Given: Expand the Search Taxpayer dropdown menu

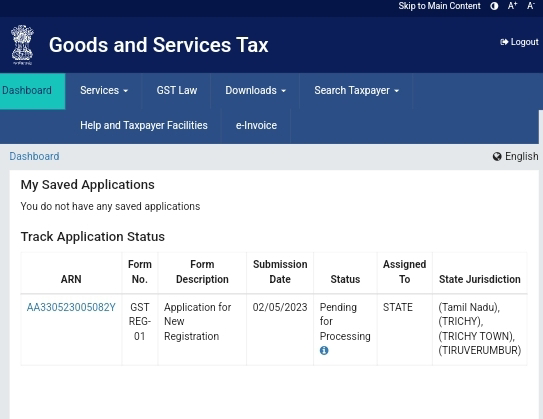Looking at the screenshot, I should coord(356,91).
